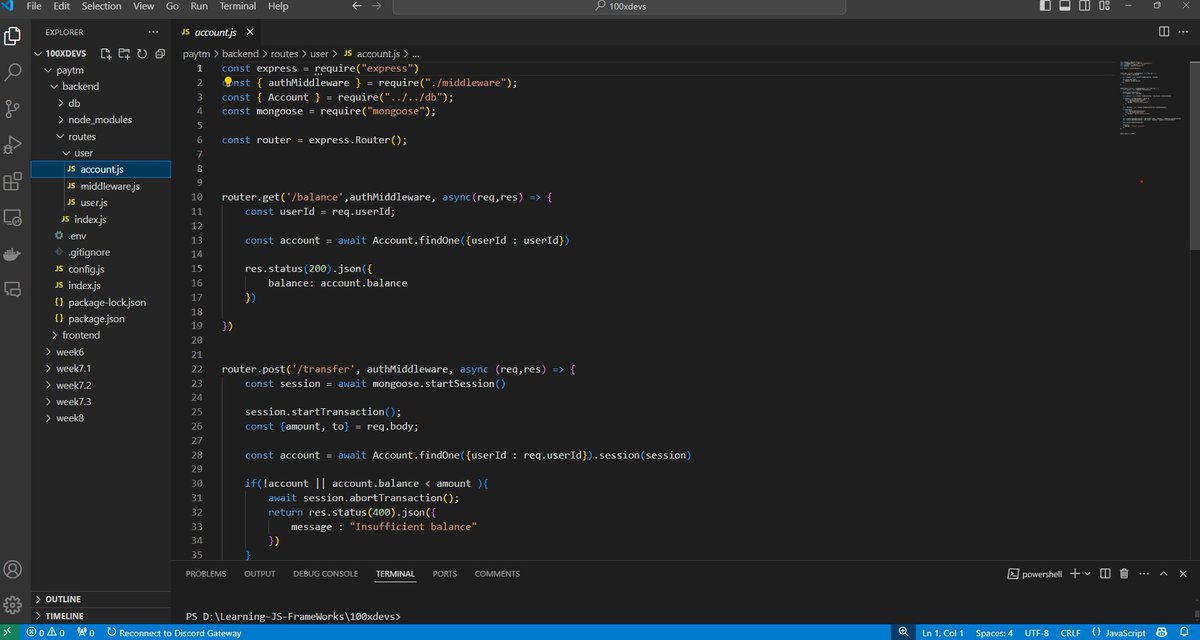This screenshot has height=640, width=1200.
Task: Open Explorer views and more actions menu
Action: pos(152,32)
